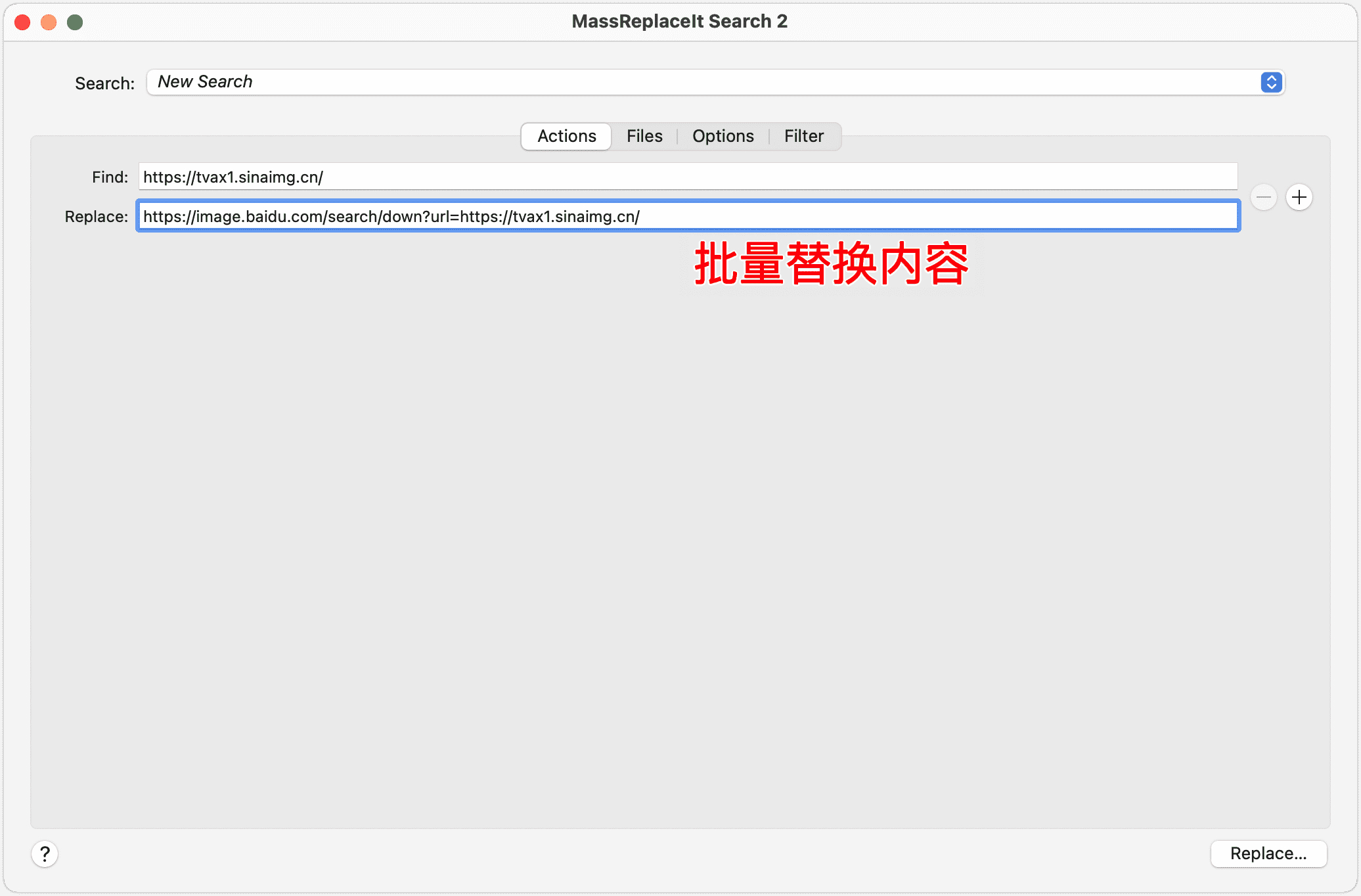Viewport: 1361px width, 896px height.
Task: Click the Replace: label beside the field
Action: (96, 216)
